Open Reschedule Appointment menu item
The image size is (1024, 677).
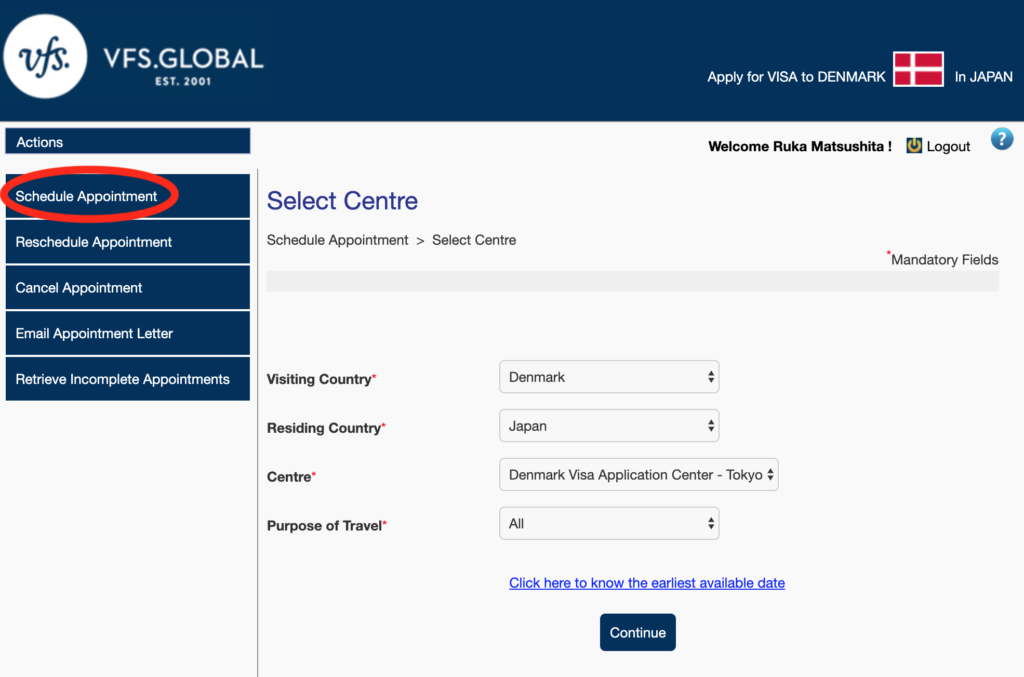click(x=128, y=242)
